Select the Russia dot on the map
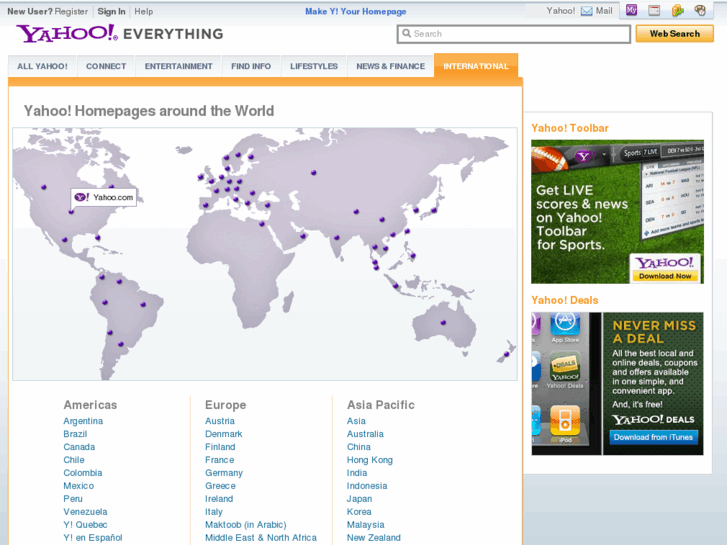Screen dimensions: 727x545 [314, 173]
